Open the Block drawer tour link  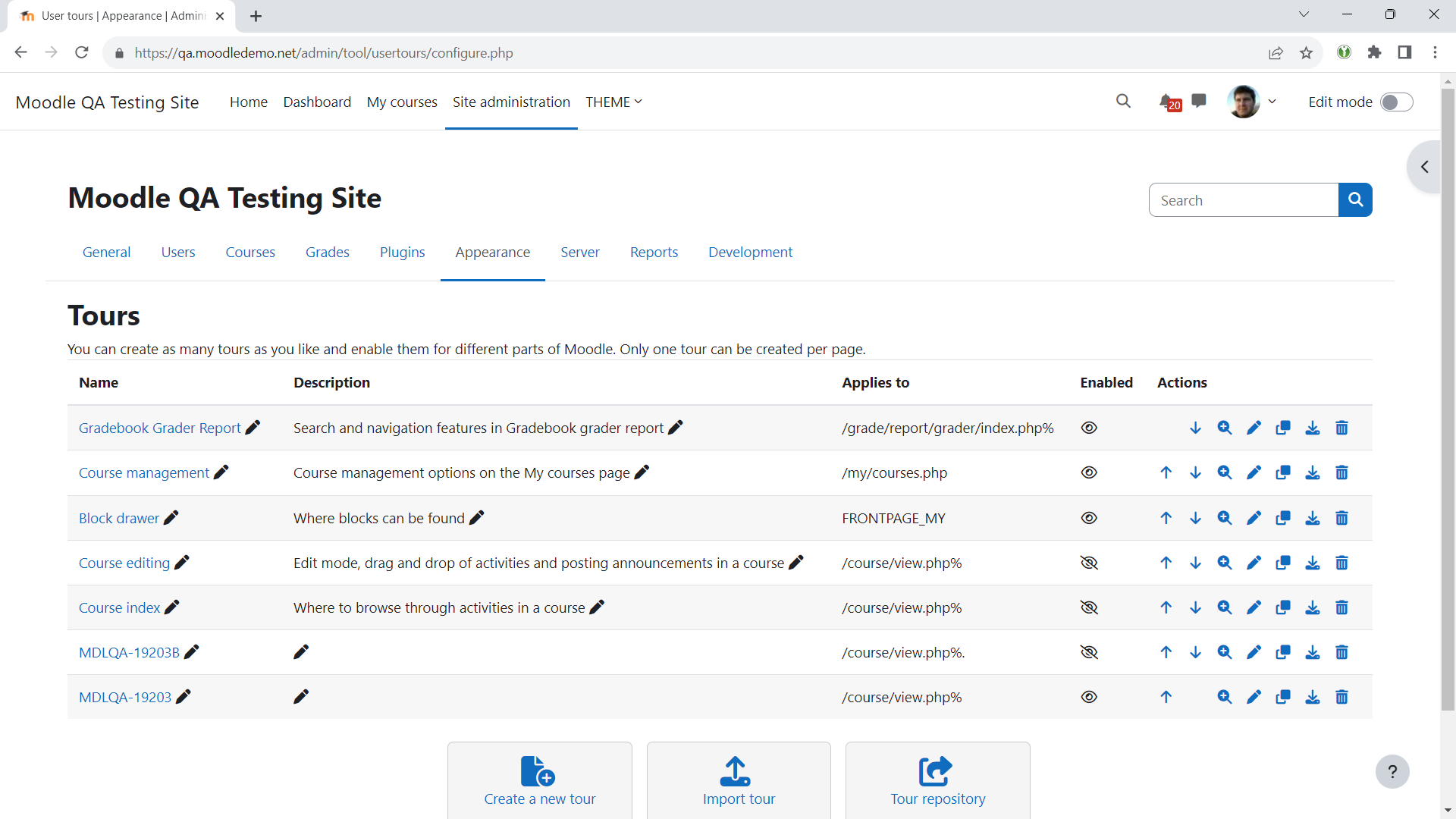pyautogui.click(x=119, y=518)
